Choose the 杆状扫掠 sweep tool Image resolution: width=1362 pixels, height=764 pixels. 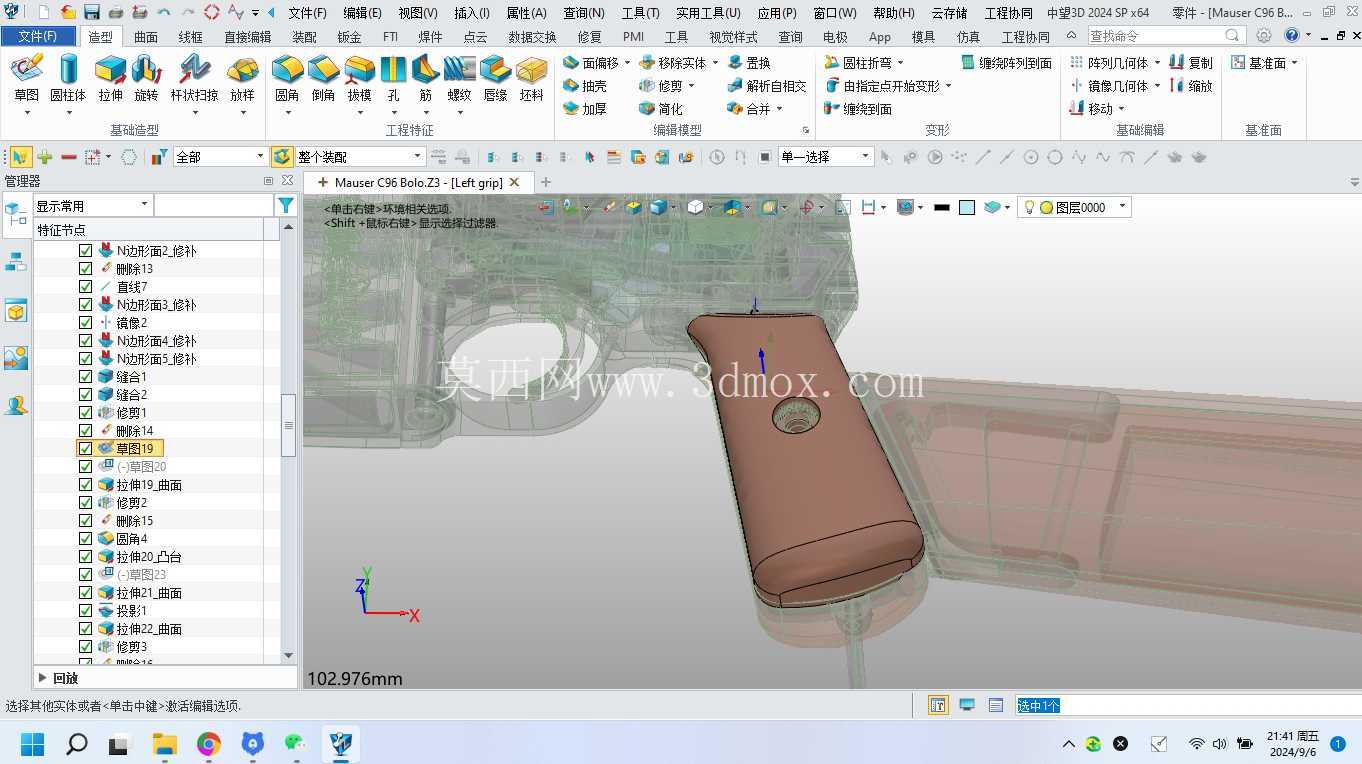coord(194,78)
